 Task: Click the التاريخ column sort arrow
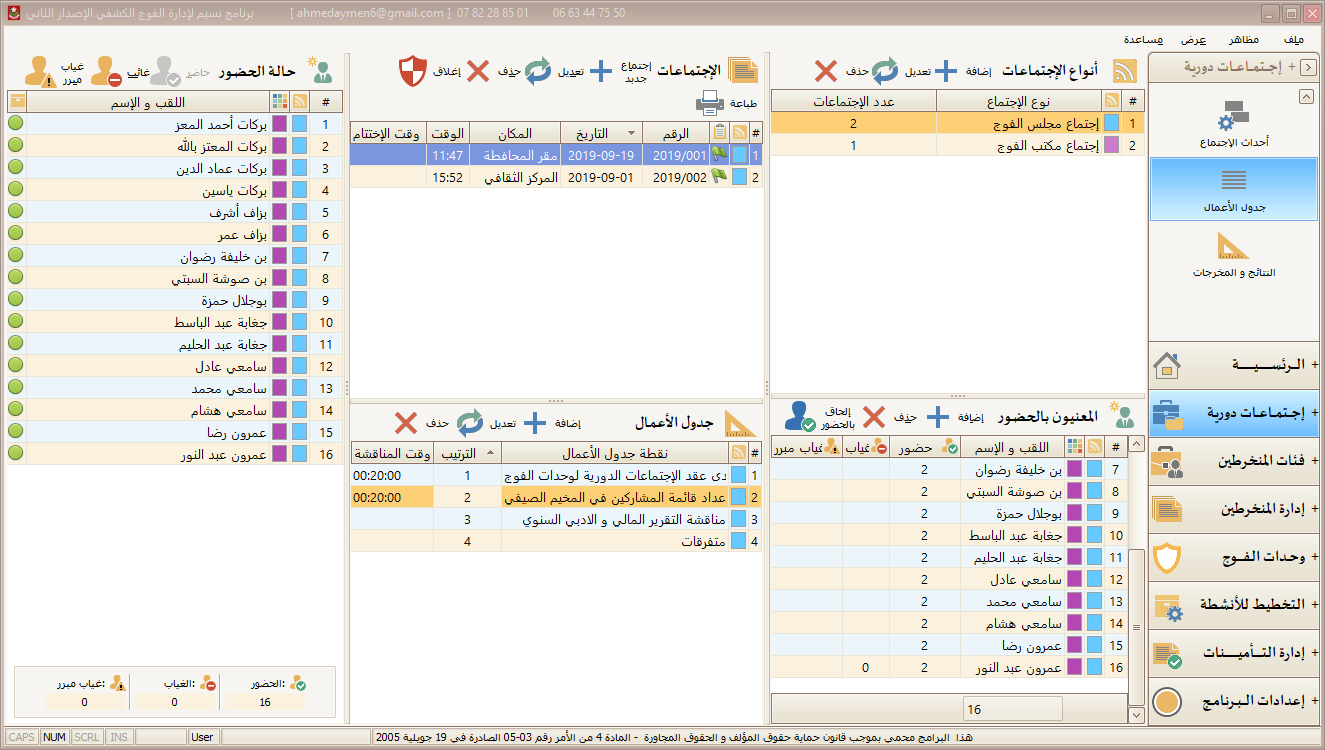pyautogui.click(x=631, y=133)
